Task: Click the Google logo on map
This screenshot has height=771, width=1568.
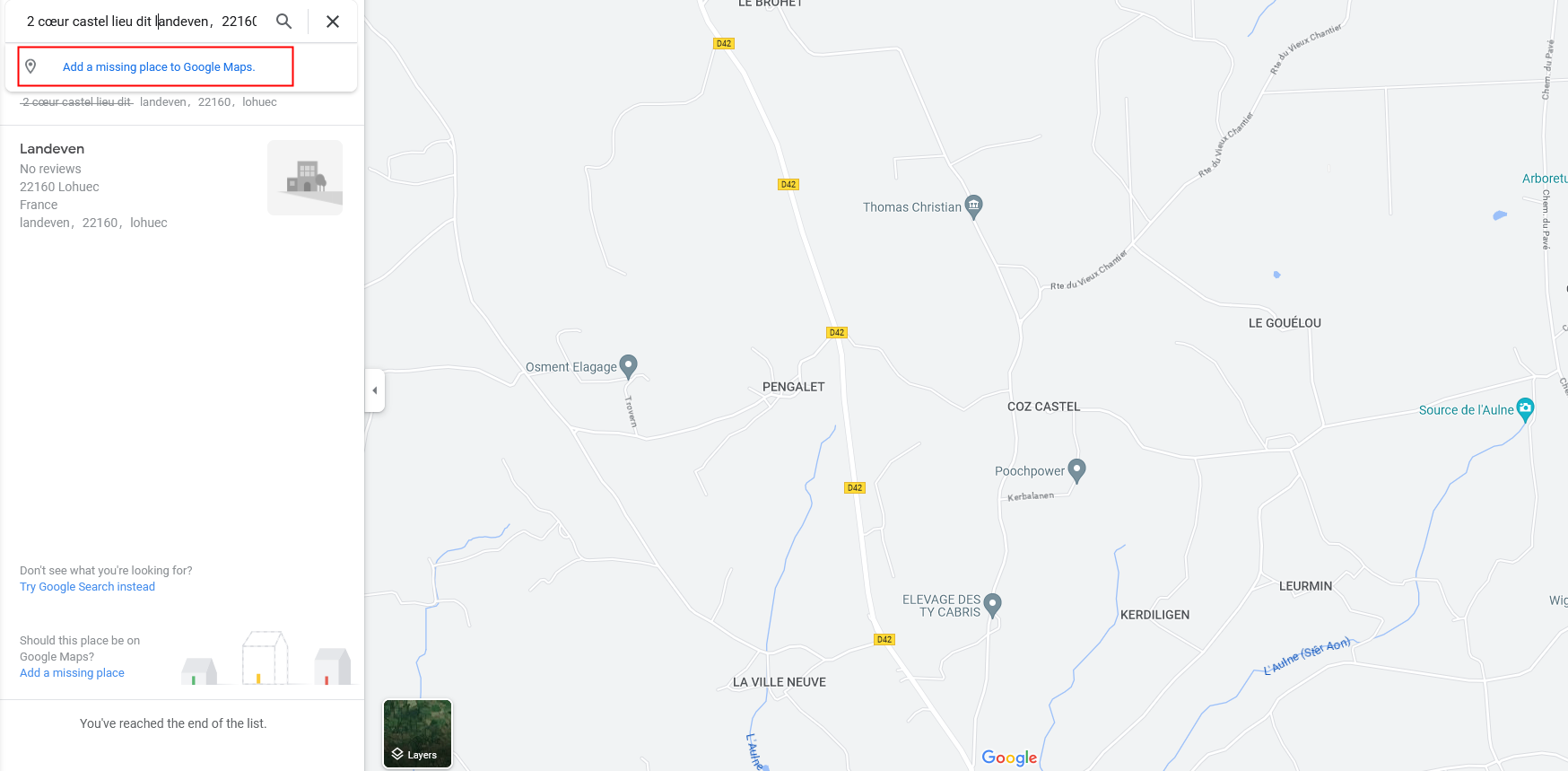Action: (x=1009, y=758)
